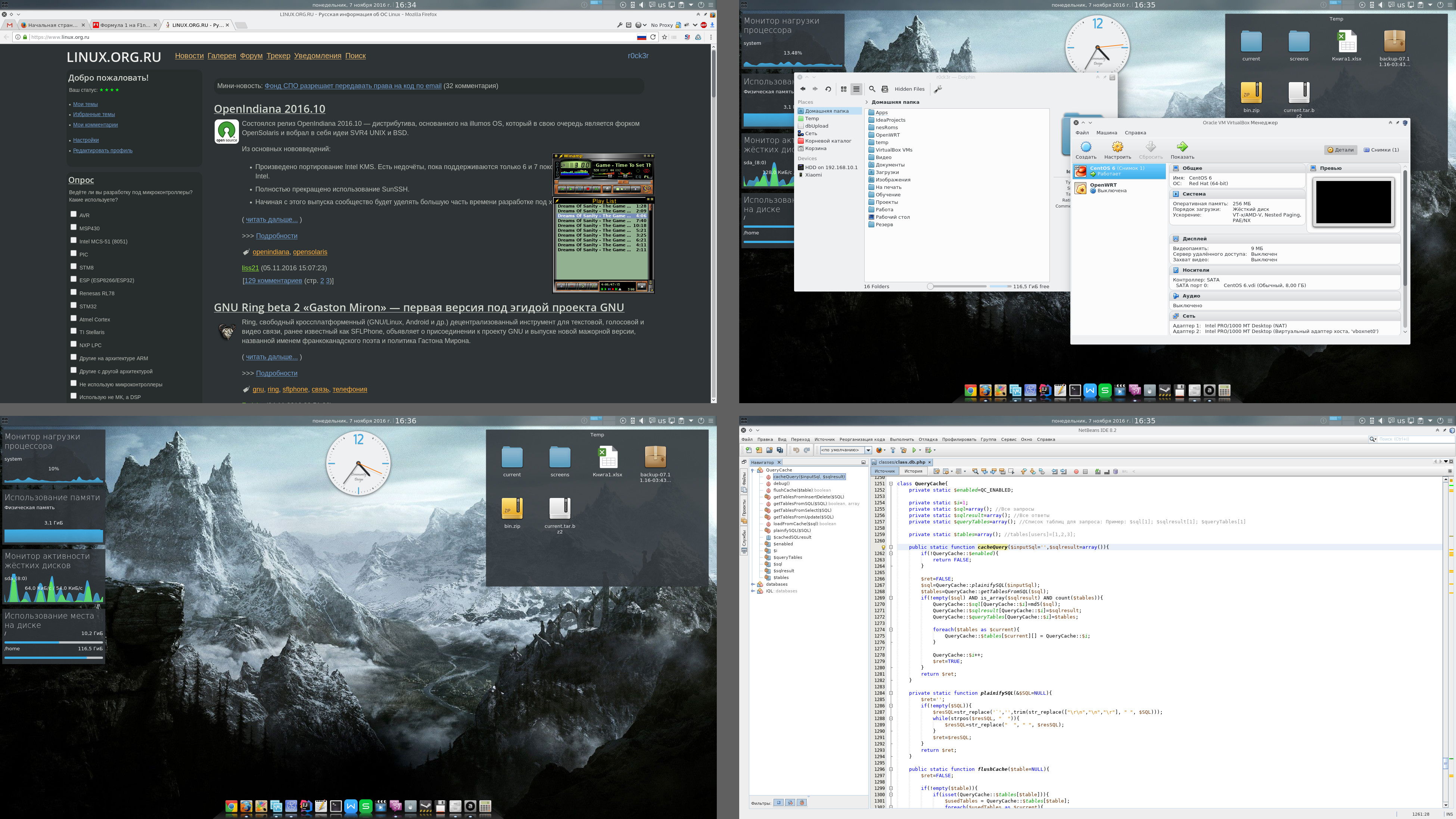Image resolution: width=1456 pixels, height=819 pixels.
Task: Click Open Project icon in NetBeans toolbar
Action: pos(769,451)
